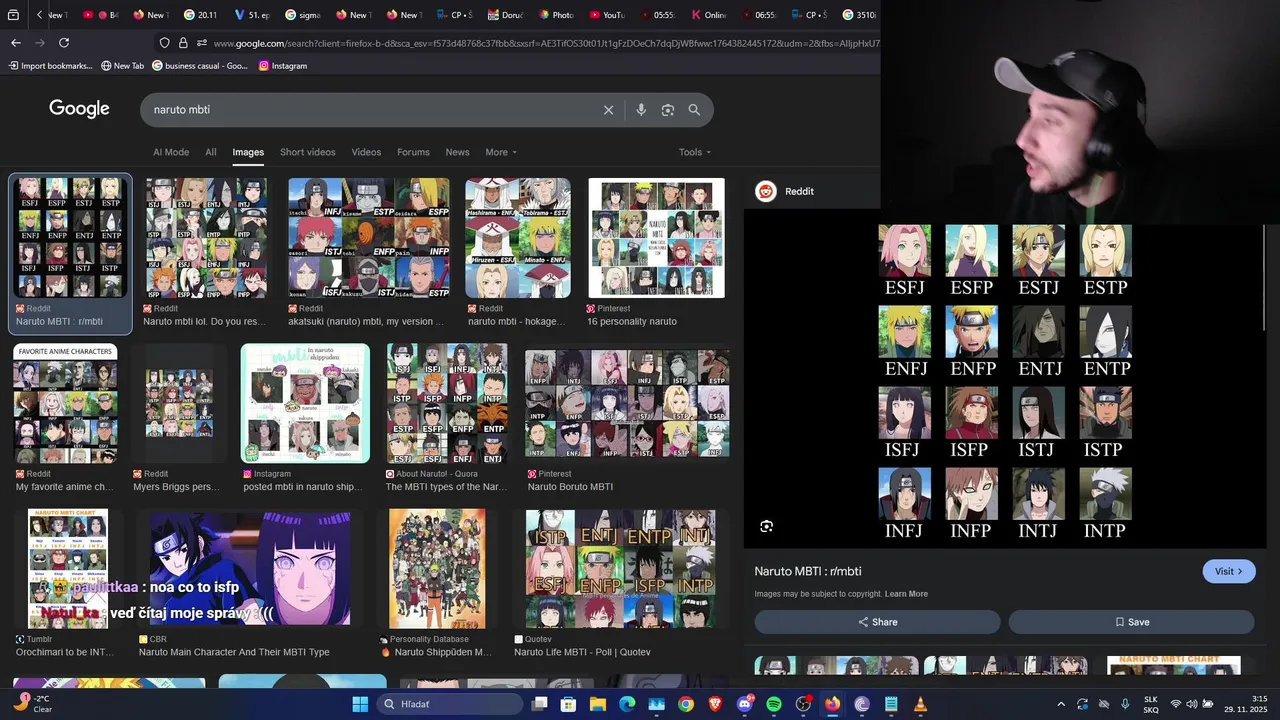
Task: Switch to Firefox in taskbar
Action: (x=833, y=704)
